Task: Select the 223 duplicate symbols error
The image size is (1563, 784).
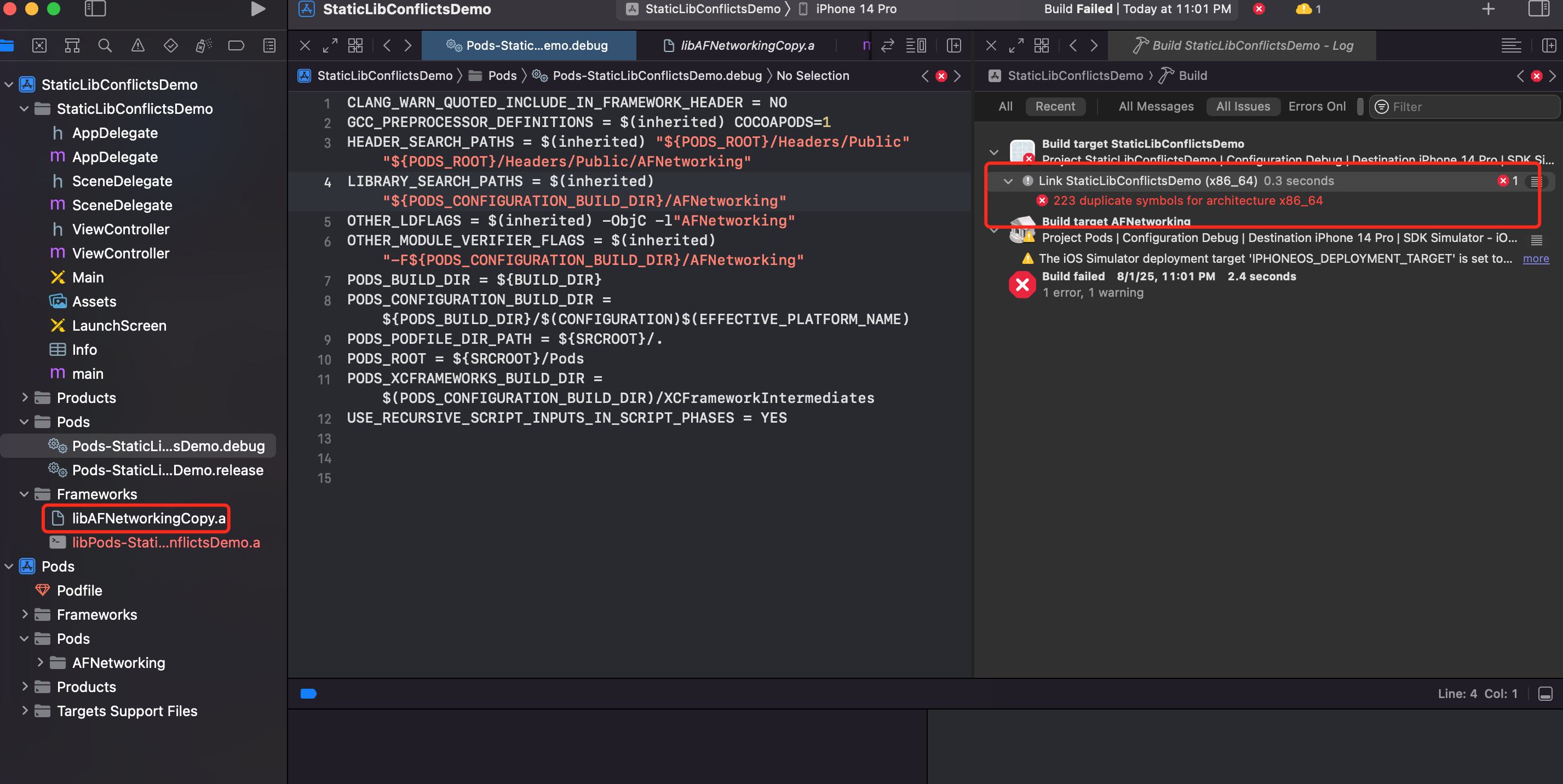Action: point(1187,201)
